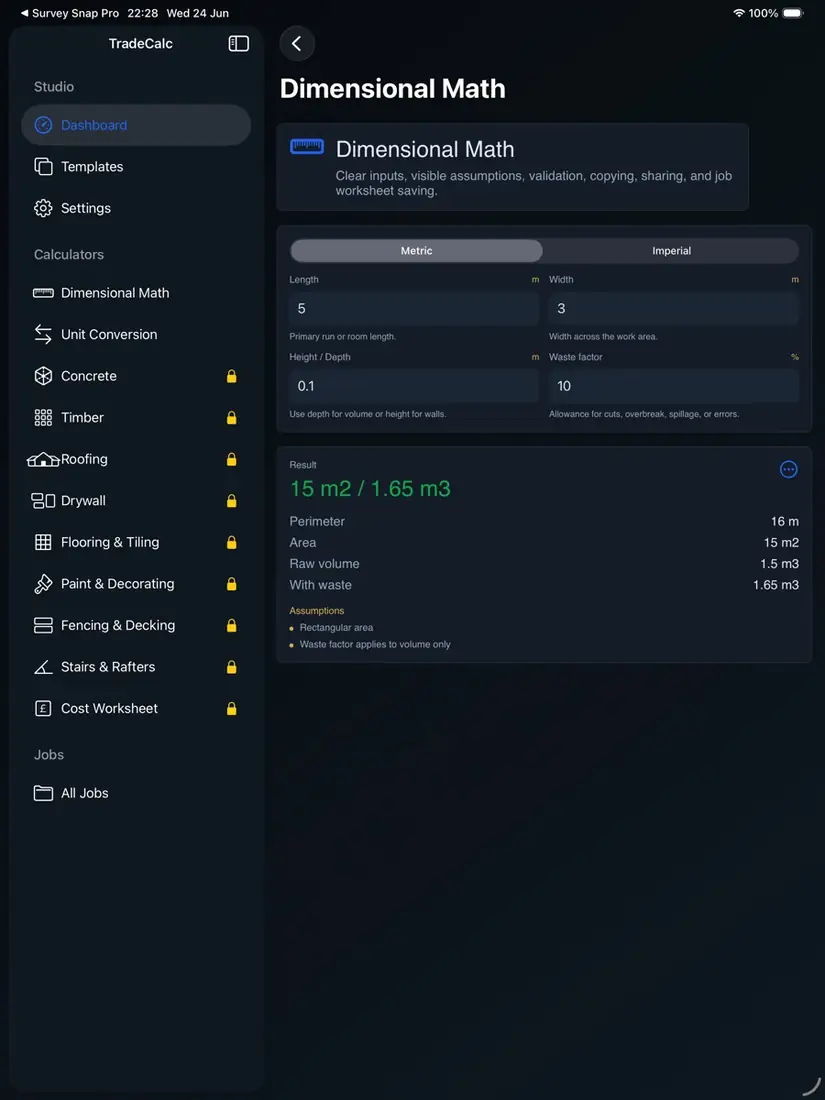Click the lock icon beside Concrete
Image resolution: width=825 pixels, height=1100 pixels.
pyautogui.click(x=232, y=376)
